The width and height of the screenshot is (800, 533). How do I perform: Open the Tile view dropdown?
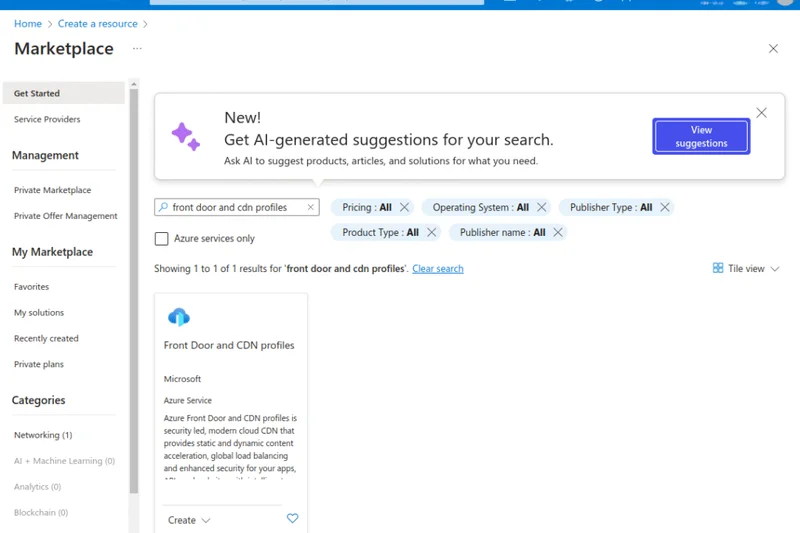point(746,268)
